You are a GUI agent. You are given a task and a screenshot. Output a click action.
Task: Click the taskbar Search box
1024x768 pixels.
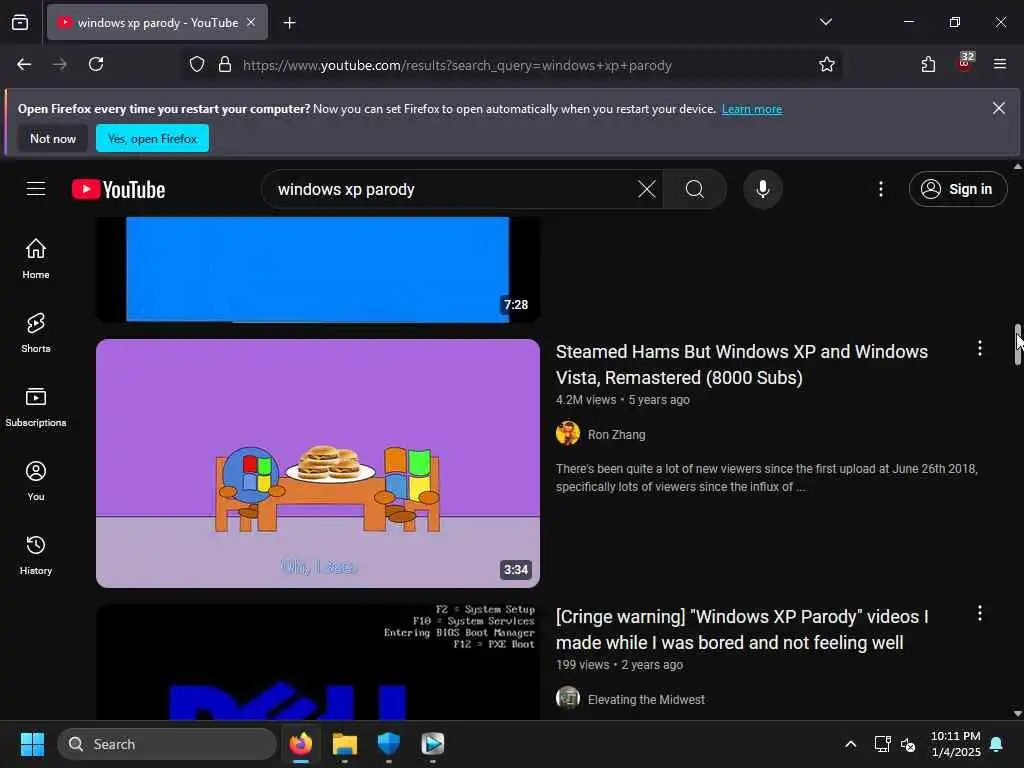(x=167, y=744)
